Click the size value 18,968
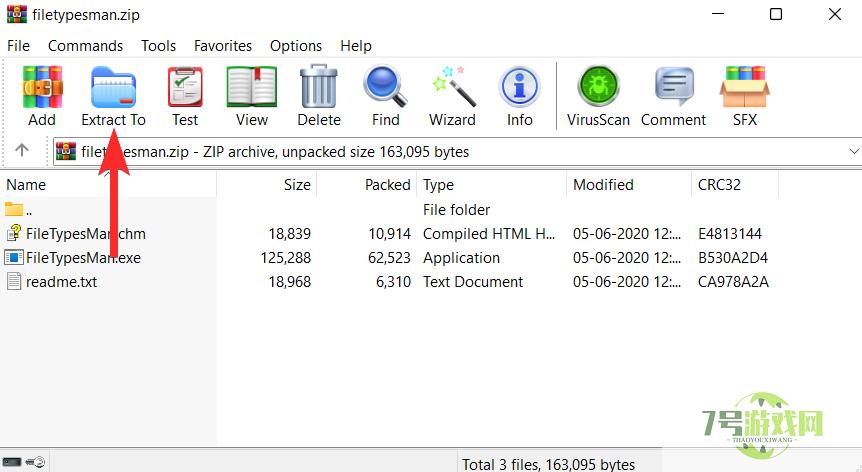The image size is (862, 472). point(290,282)
